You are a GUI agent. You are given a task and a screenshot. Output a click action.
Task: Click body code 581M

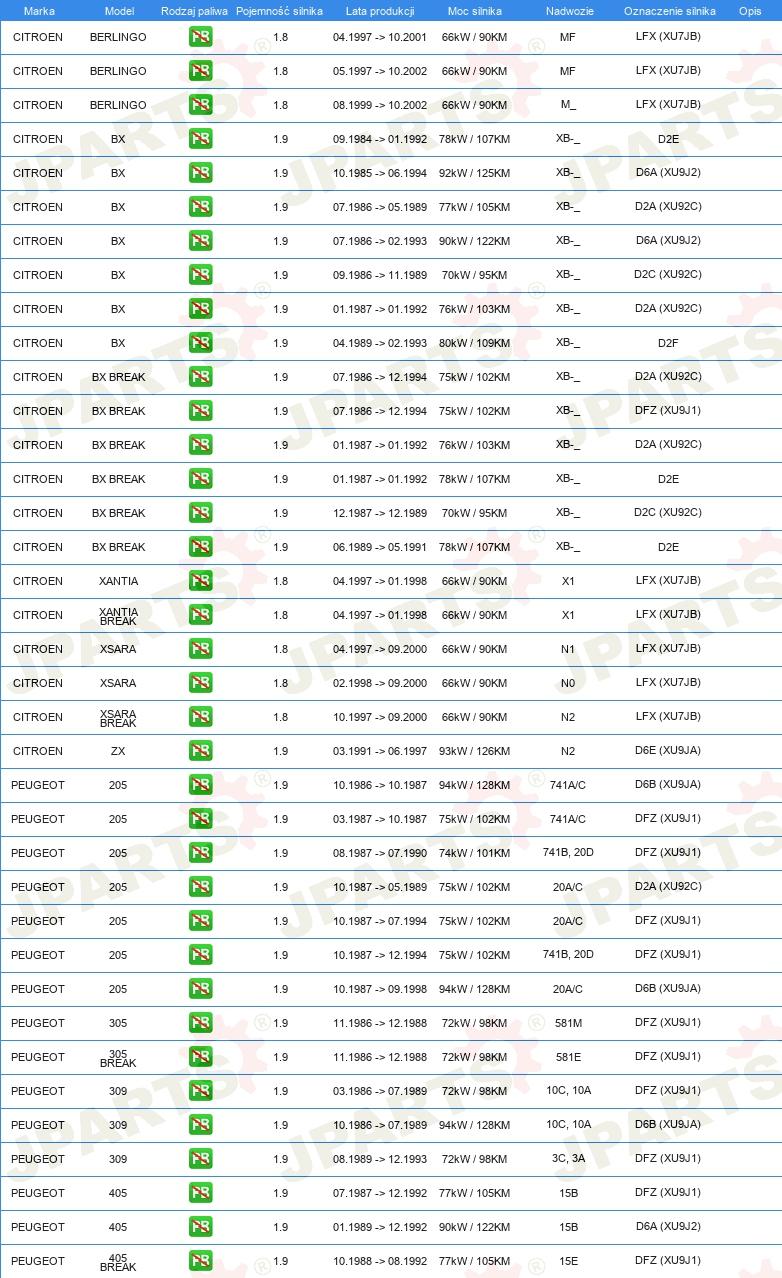pos(568,1023)
